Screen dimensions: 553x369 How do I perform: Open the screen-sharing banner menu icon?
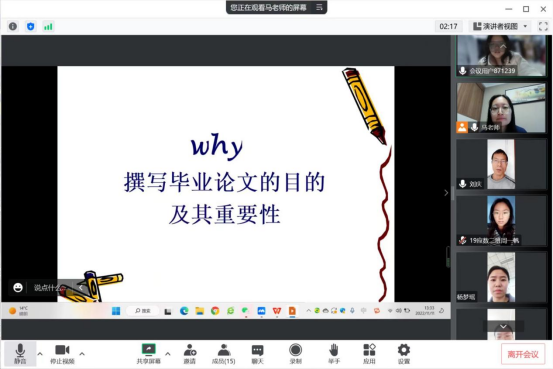point(319,7)
